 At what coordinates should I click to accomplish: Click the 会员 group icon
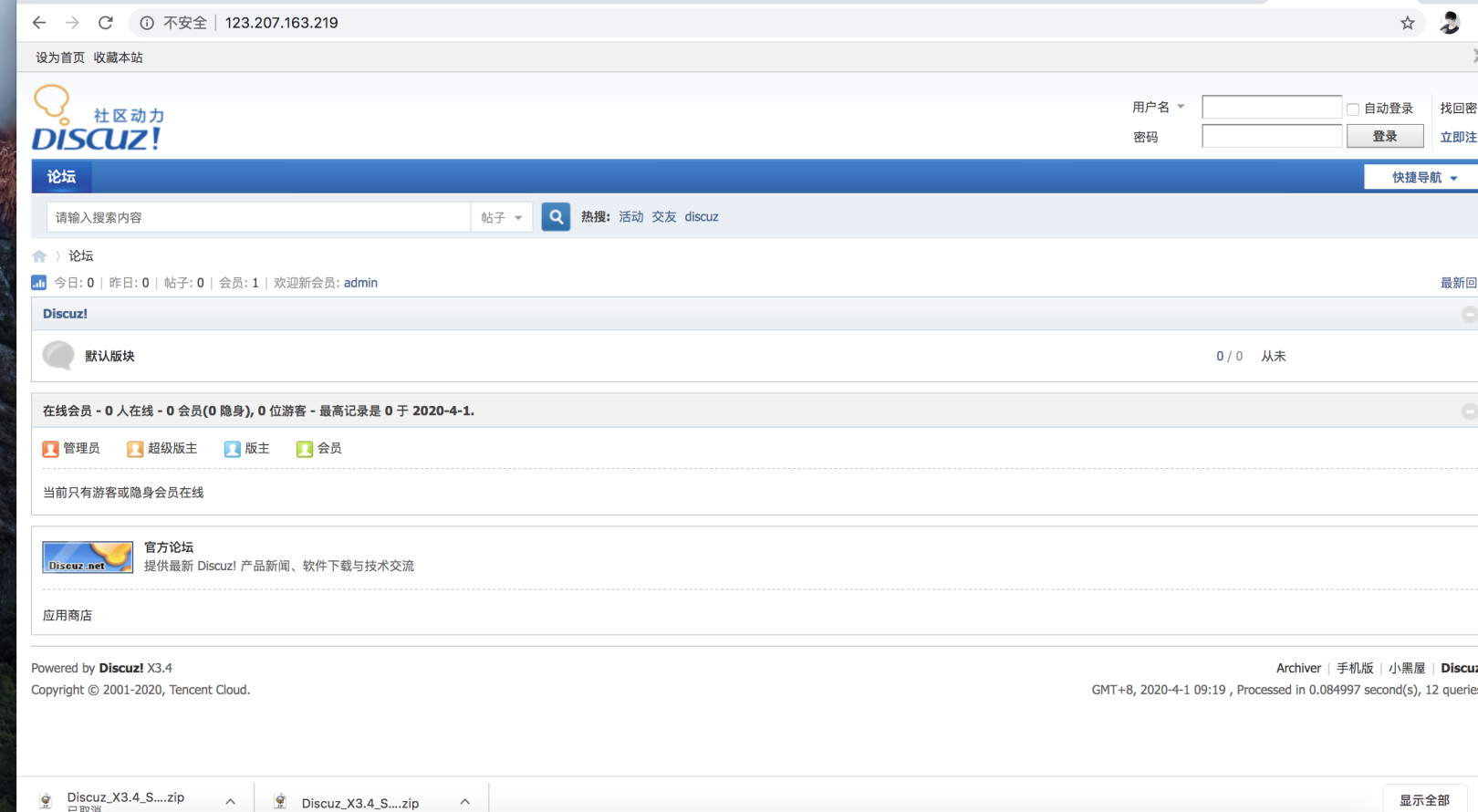tap(305, 449)
